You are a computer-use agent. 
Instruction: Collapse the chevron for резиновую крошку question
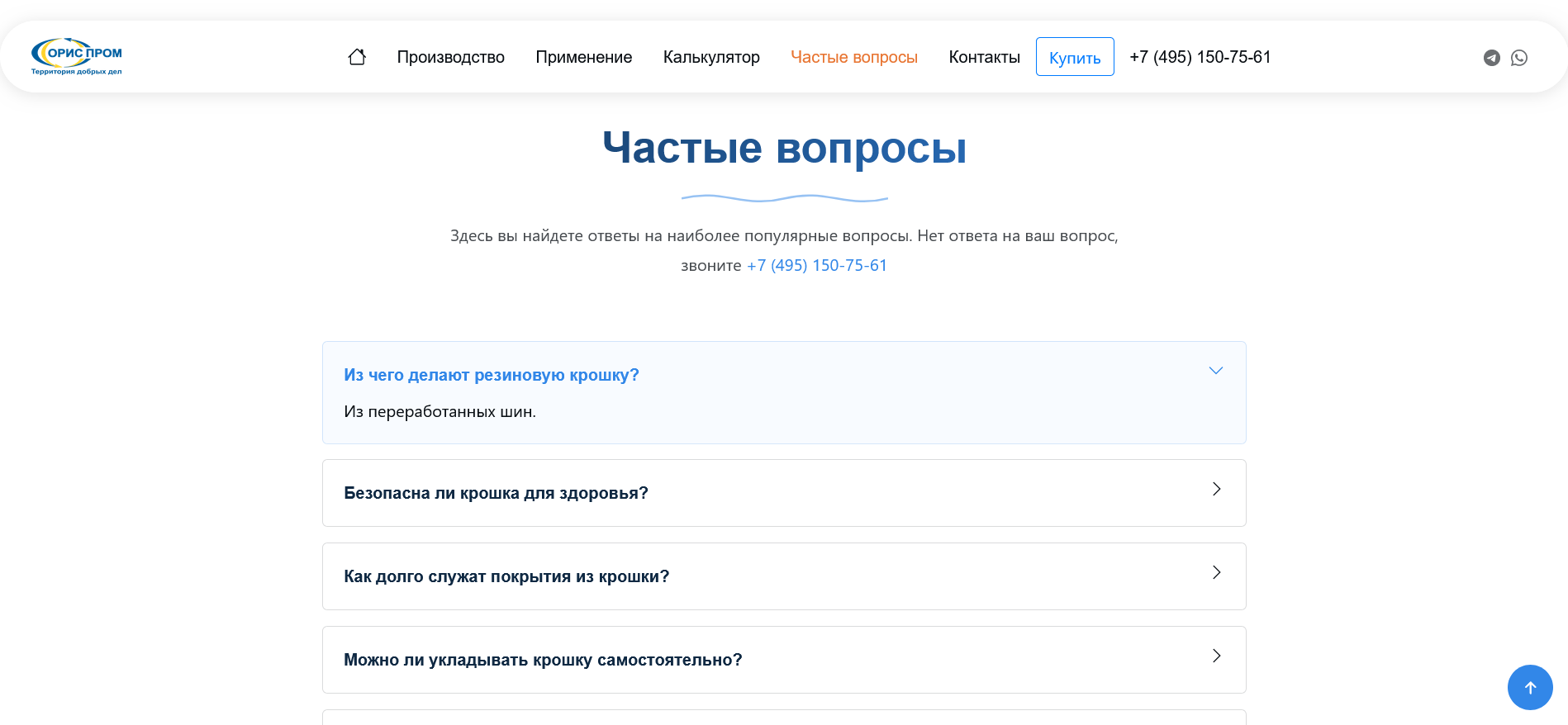[1215, 371]
